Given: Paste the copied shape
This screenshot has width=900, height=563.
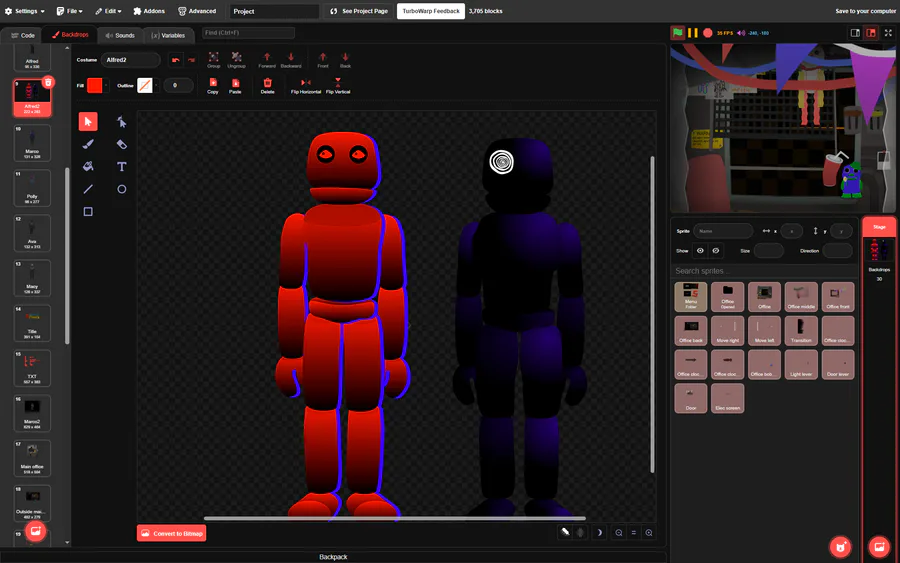Looking at the screenshot, I should 235,86.
